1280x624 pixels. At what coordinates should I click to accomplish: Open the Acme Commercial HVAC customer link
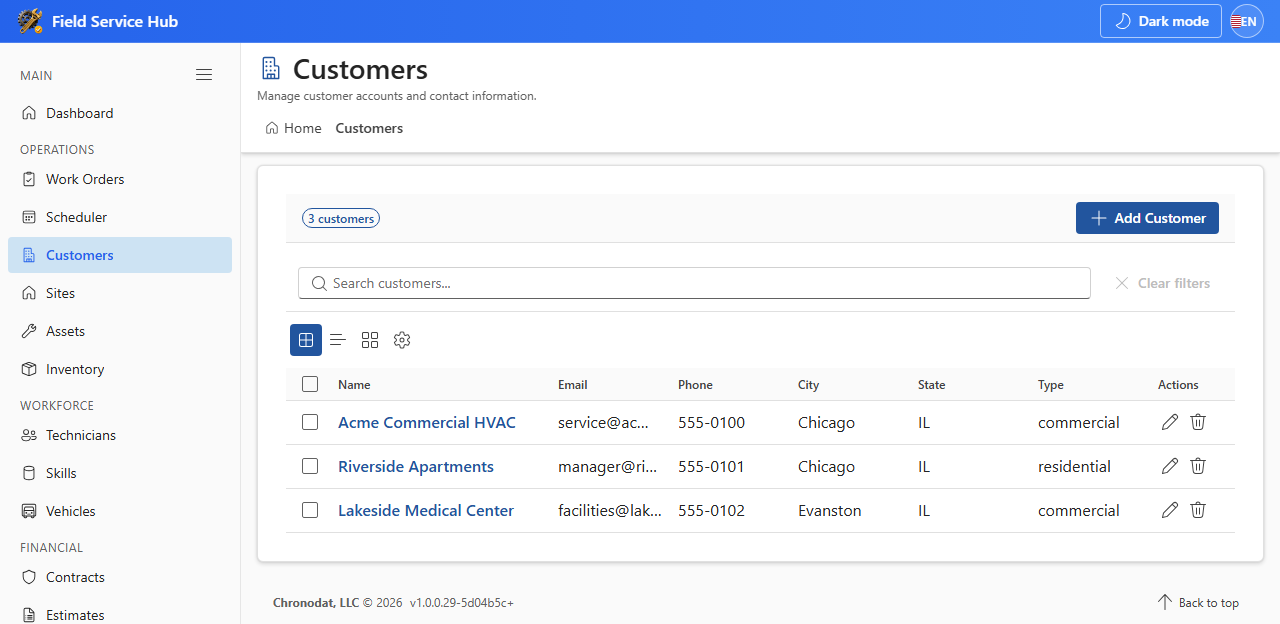click(427, 422)
